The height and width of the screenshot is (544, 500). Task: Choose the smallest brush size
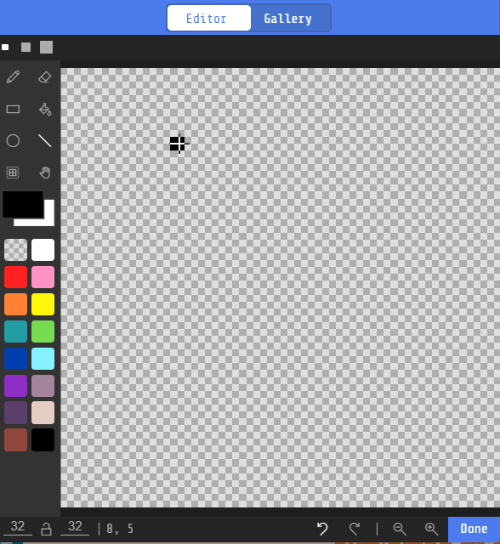point(5,47)
